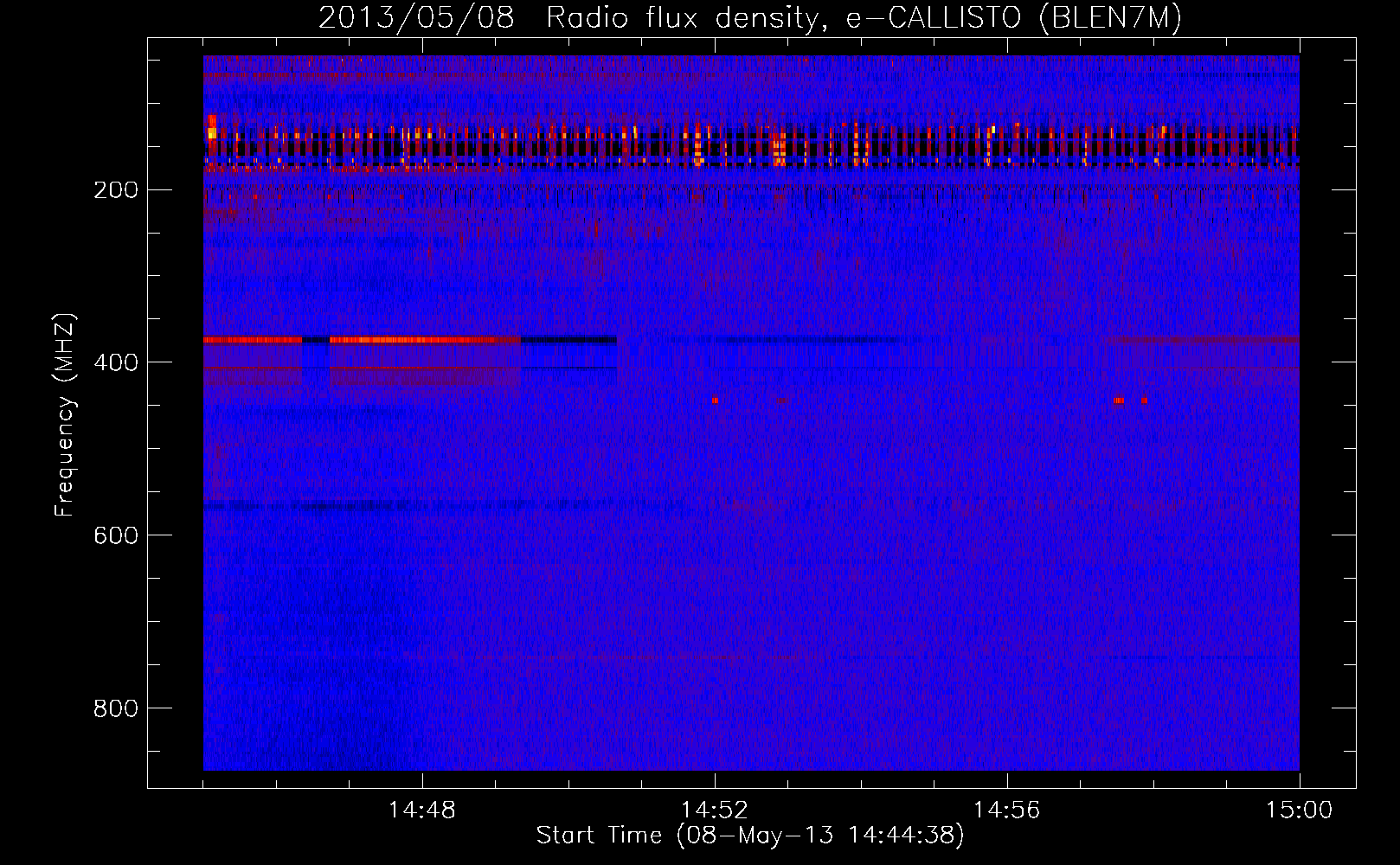1400x865 pixels.
Task: Select the "15:00" time tick label
Action: (1300, 811)
